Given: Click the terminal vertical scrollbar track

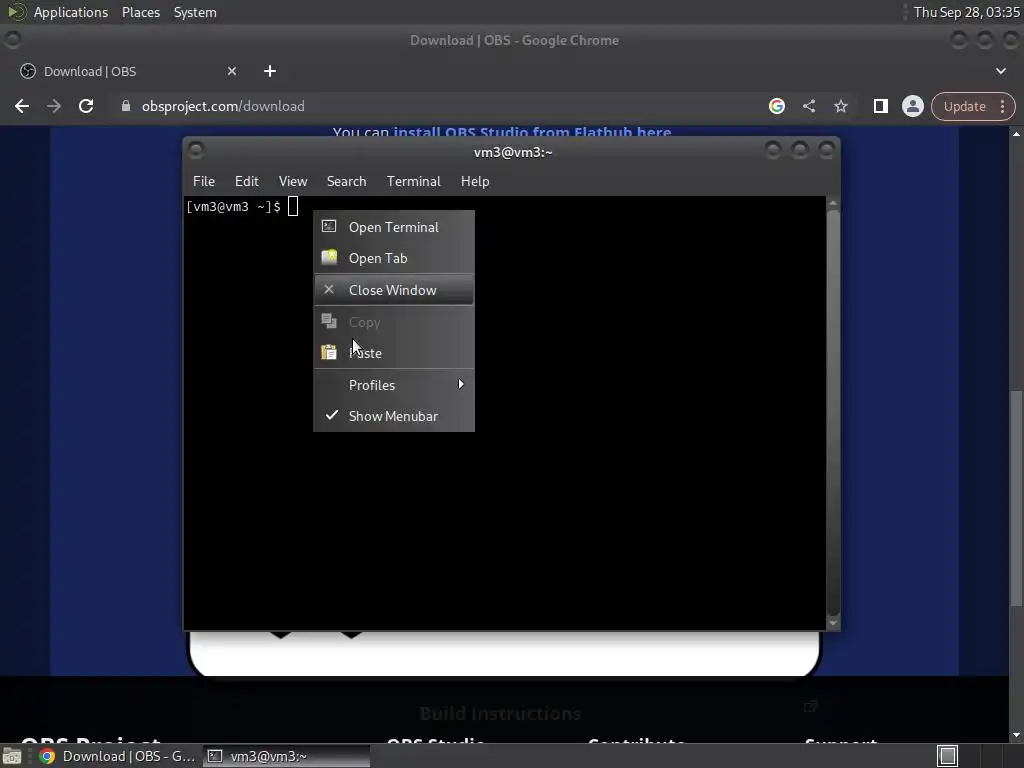Looking at the screenshot, I should [833, 413].
